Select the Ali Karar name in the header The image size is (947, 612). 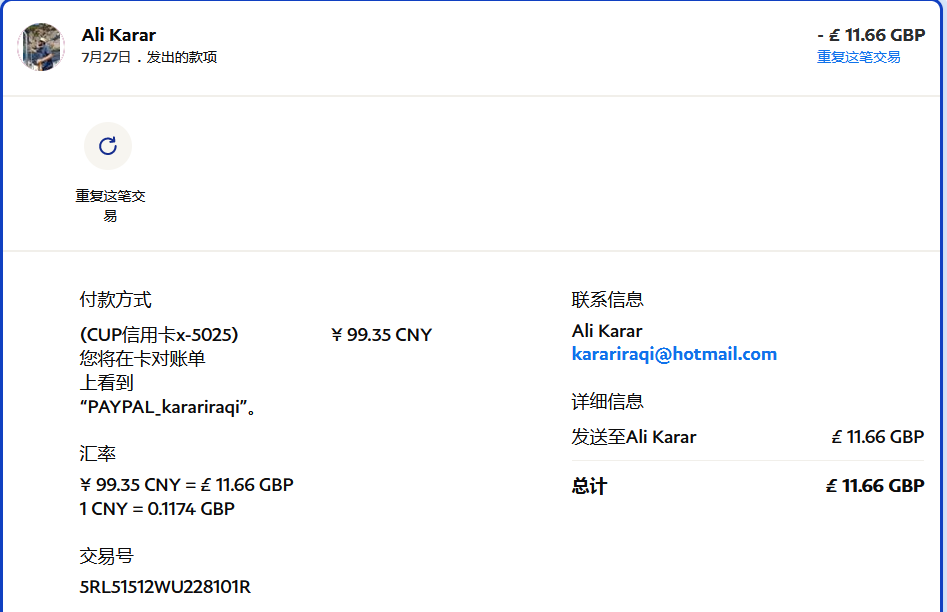coord(119,35)
